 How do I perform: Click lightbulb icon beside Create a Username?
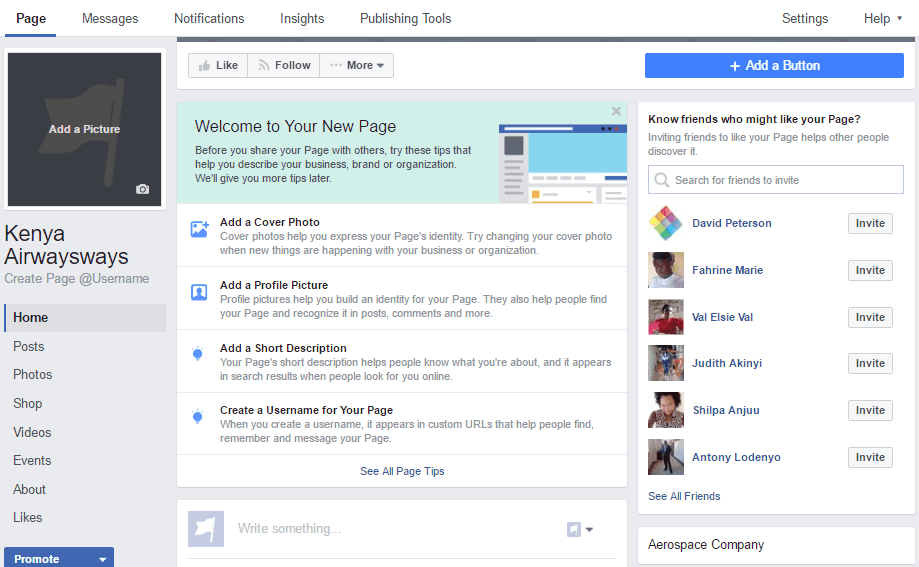(198, 416)
